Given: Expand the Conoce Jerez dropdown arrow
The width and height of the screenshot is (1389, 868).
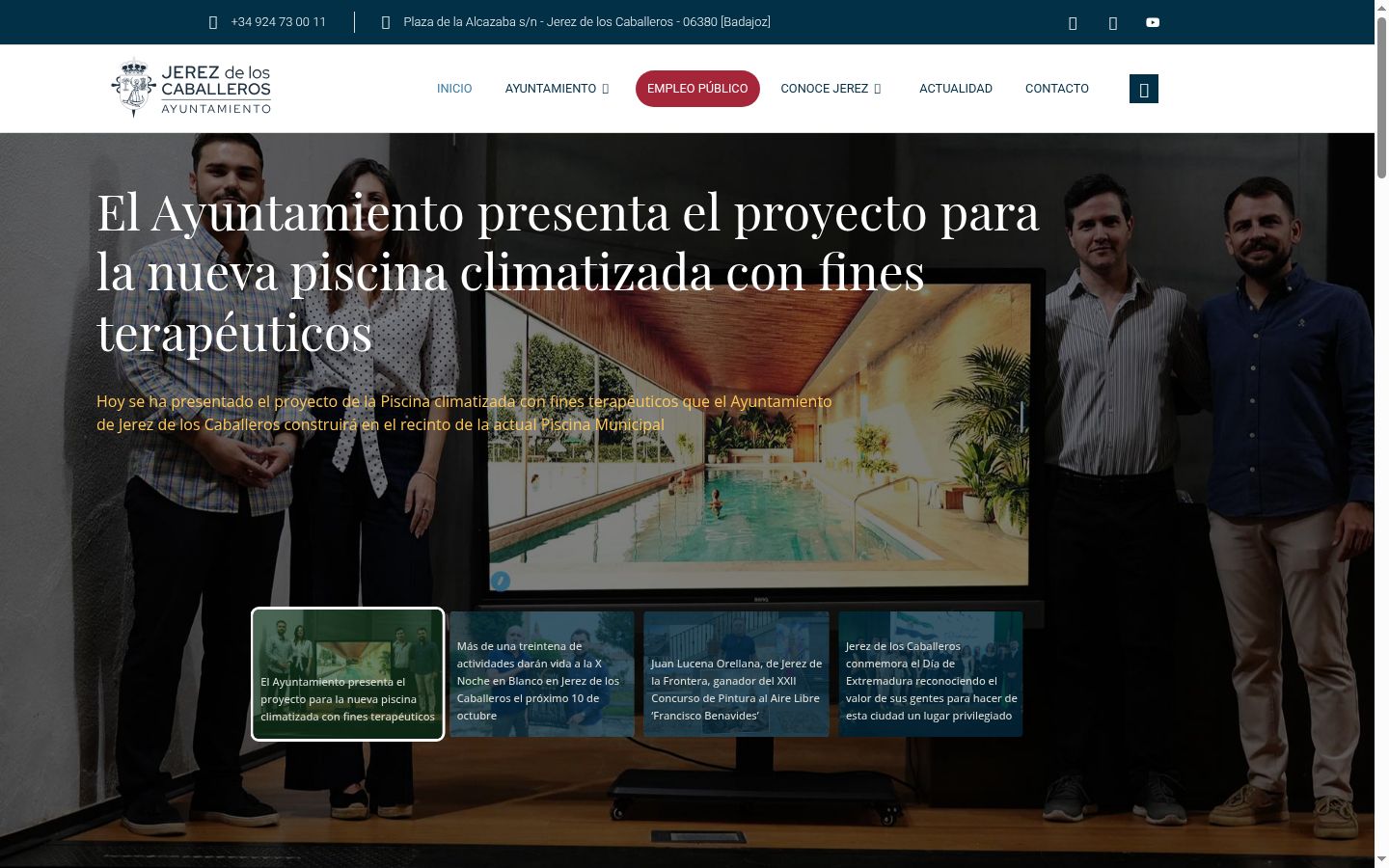Looking at the screenshot, I should pyautogui.click(x=878, y=89).
